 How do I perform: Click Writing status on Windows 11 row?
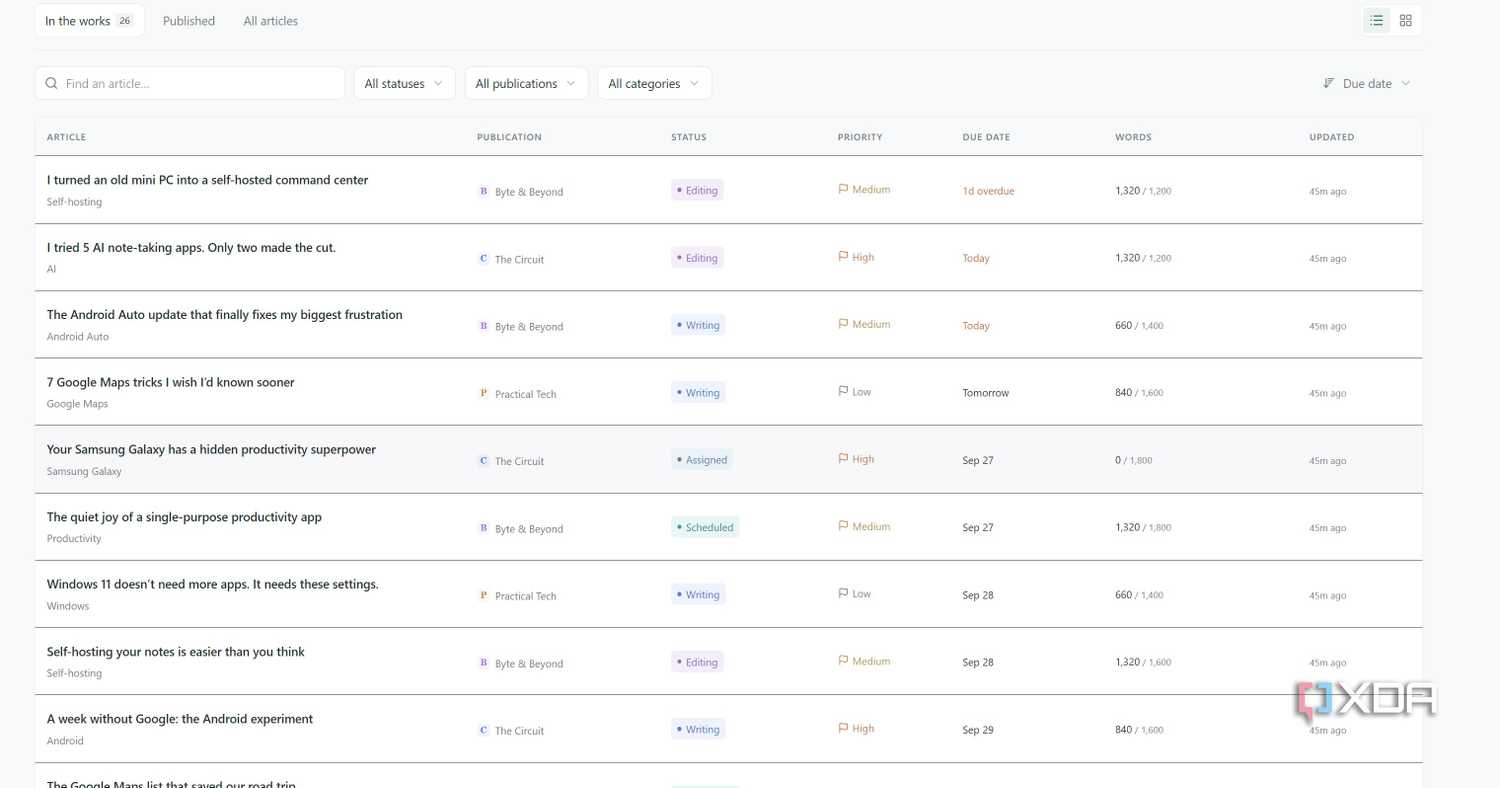click(x=698, y=595)
